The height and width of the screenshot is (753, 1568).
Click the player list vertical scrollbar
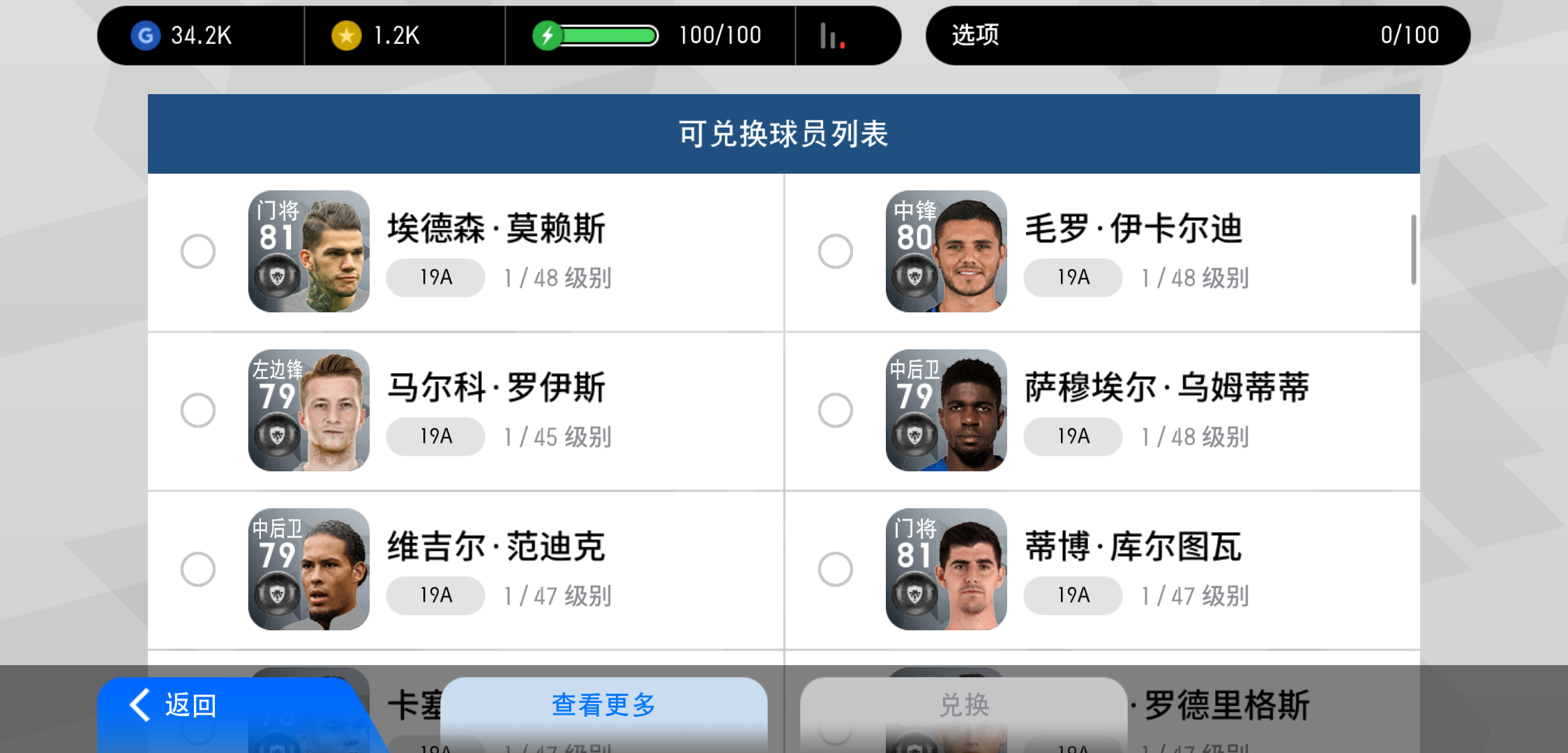[1414, 249]
